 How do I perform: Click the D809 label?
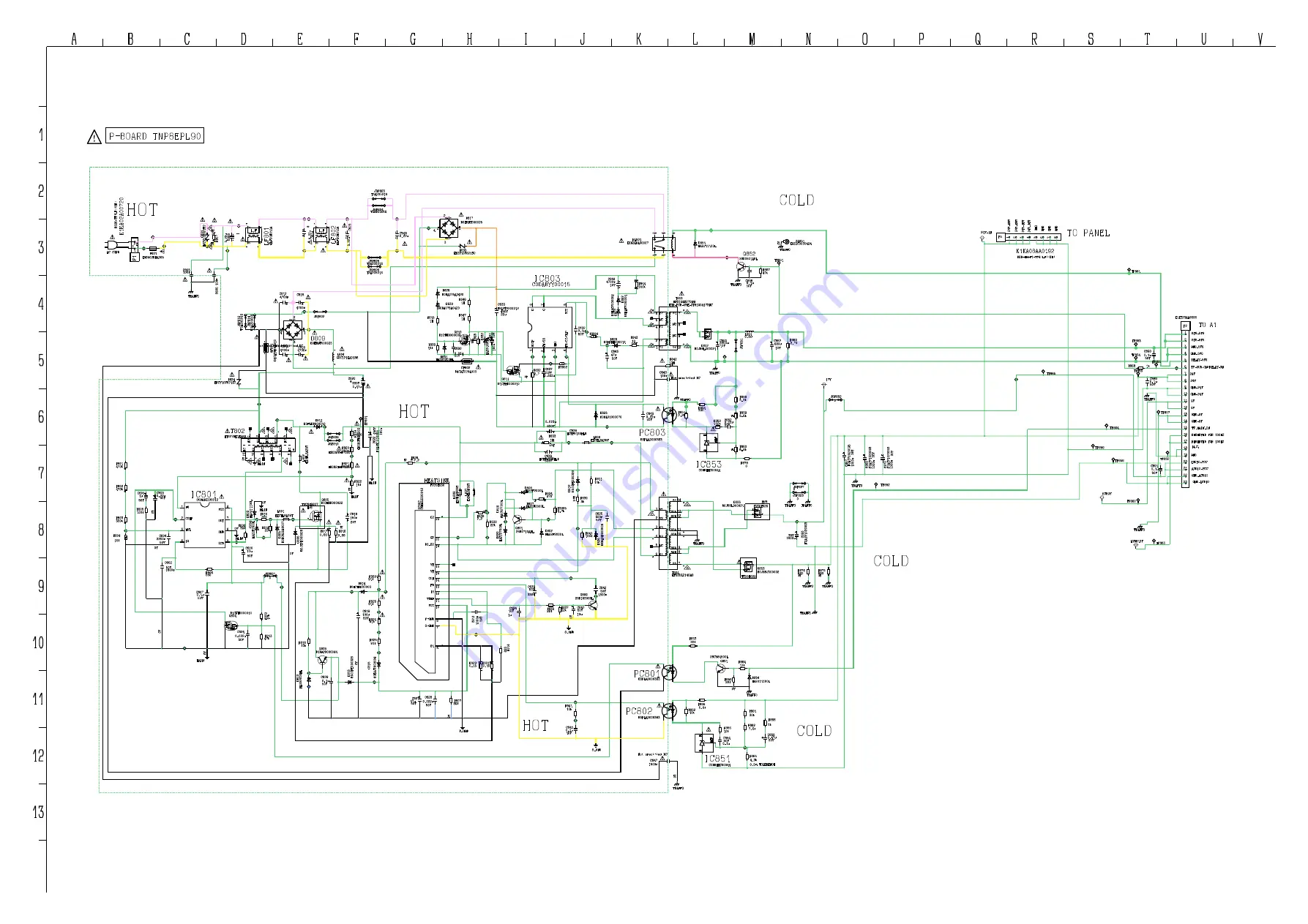[x=318, y=339]
